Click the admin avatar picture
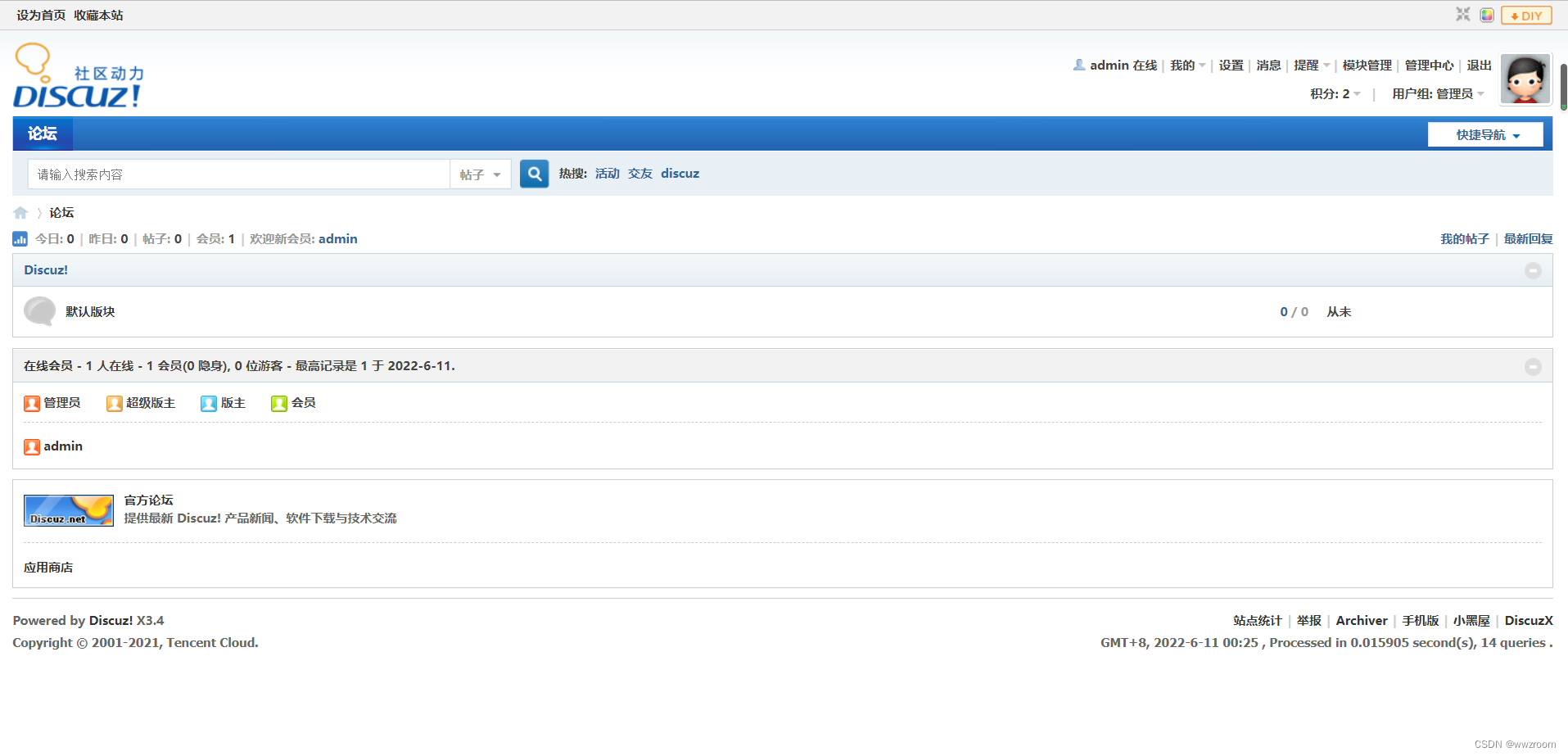The image size is (1568, 756). point(1525,79)
